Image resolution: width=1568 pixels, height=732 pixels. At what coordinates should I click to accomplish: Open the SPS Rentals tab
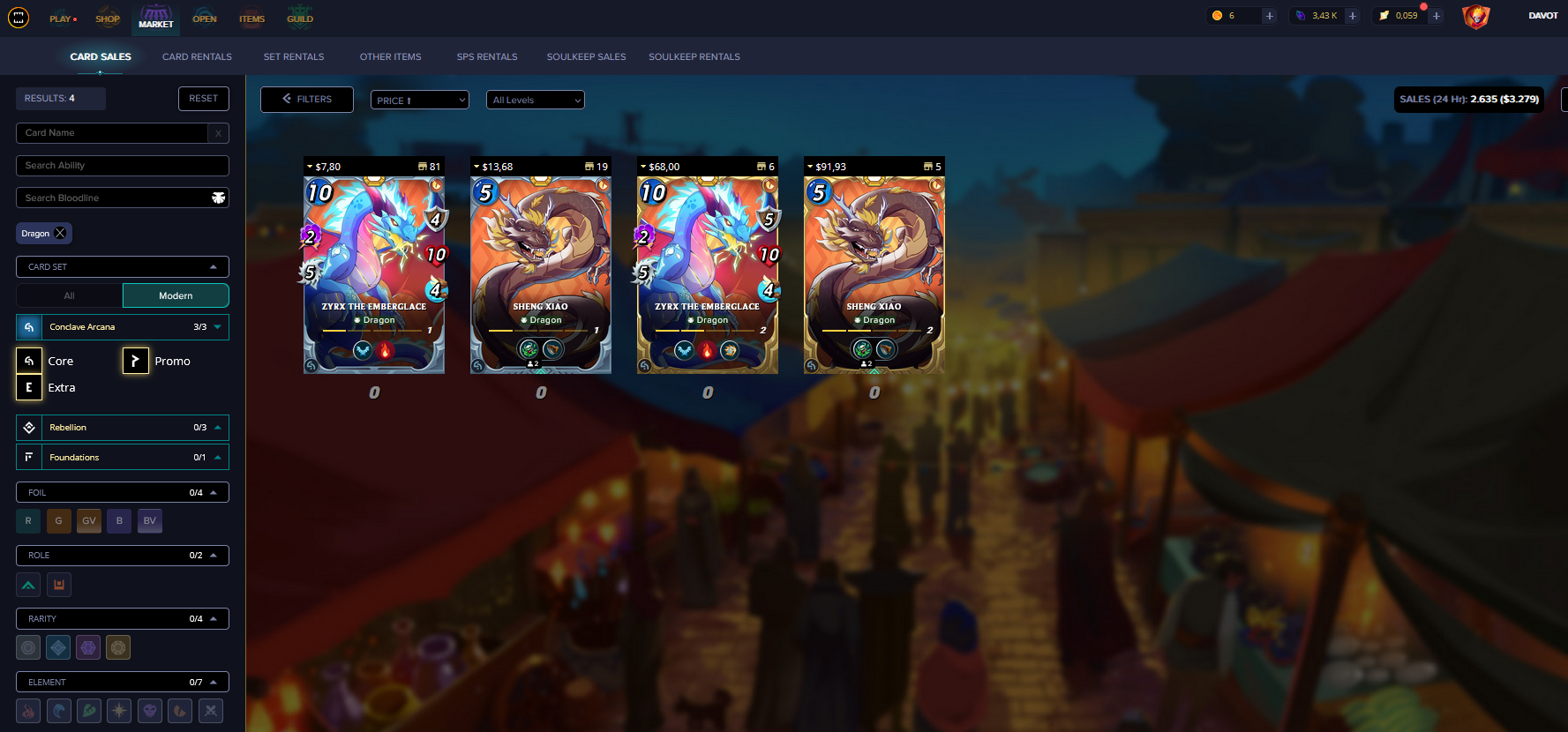tap(487, 56)
